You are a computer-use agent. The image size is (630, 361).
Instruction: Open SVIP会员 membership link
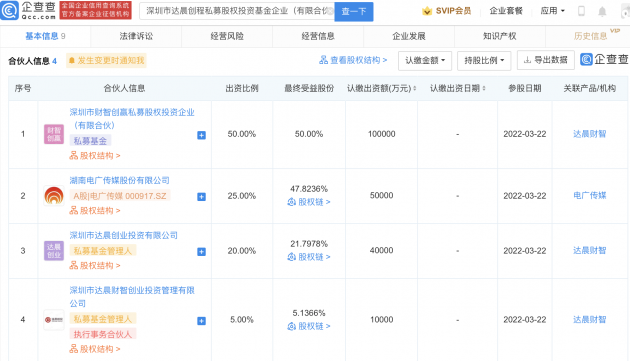[x=453, y=11]
